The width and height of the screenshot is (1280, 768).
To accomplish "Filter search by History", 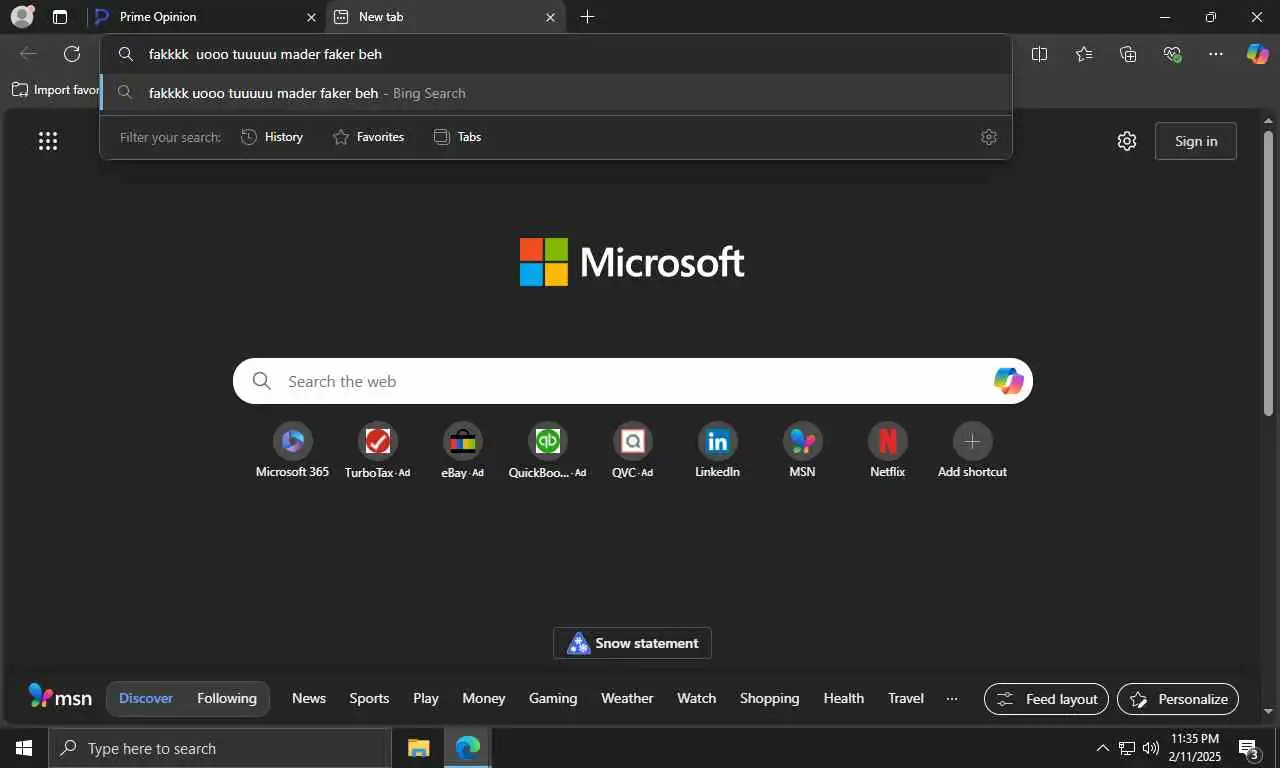I will [272, 137].
